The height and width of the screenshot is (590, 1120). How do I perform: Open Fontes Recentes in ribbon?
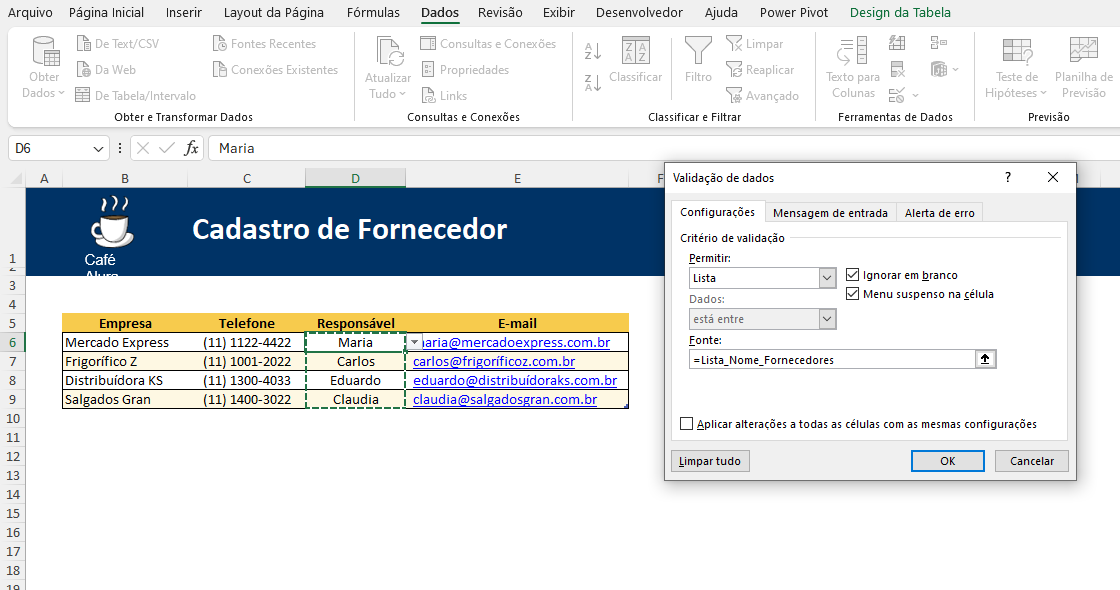[264, 44]
